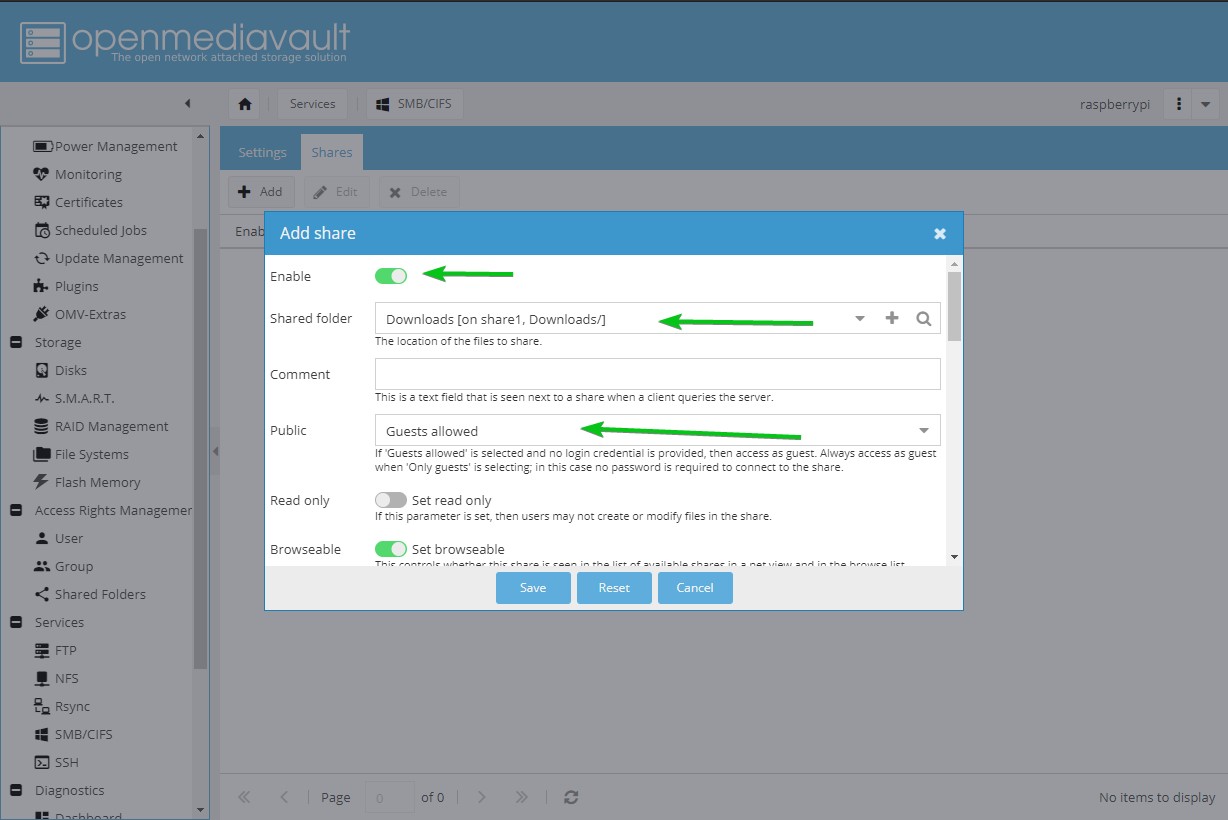Screen dimensions: 1228x820
Task: Collapse sidebar with top left arrow
Action: click(x=187, y=104)
